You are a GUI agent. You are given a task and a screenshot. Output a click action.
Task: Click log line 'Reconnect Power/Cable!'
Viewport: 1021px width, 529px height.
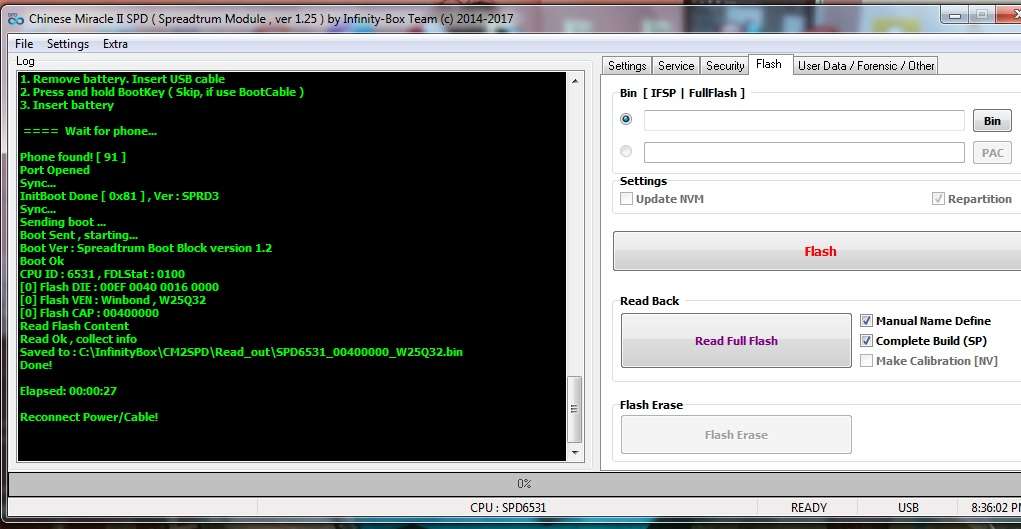[89, 417]
